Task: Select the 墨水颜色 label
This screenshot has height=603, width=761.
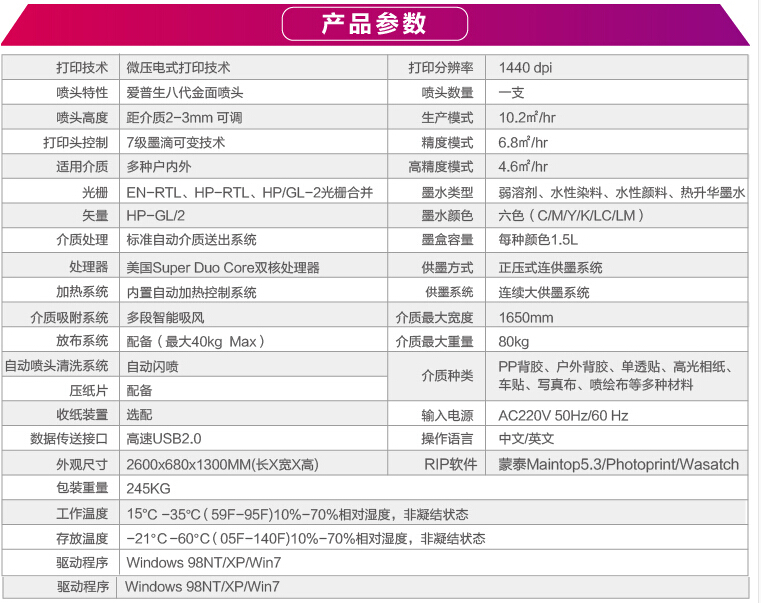Action: [x=447, y=215]
